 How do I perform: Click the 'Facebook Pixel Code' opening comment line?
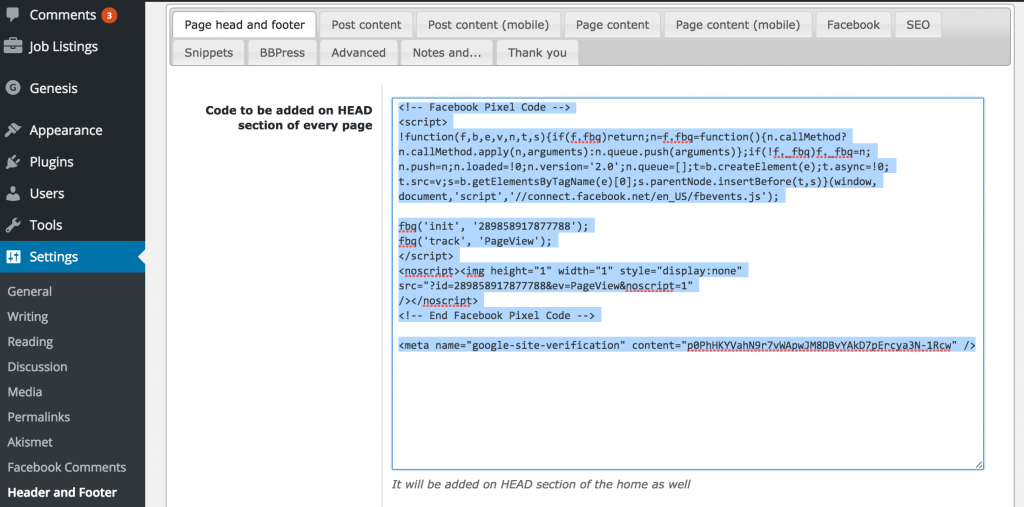484,107
